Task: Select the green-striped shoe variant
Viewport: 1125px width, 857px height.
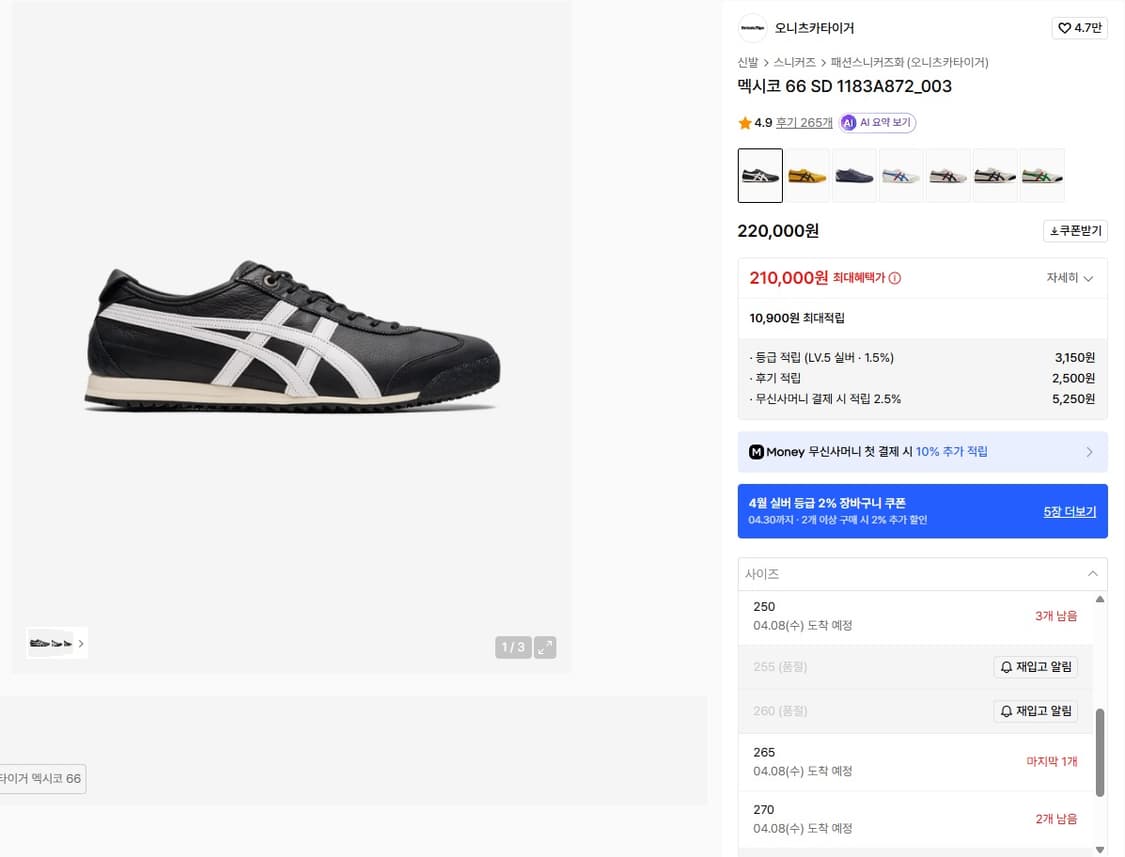Action: [1042, 176]
